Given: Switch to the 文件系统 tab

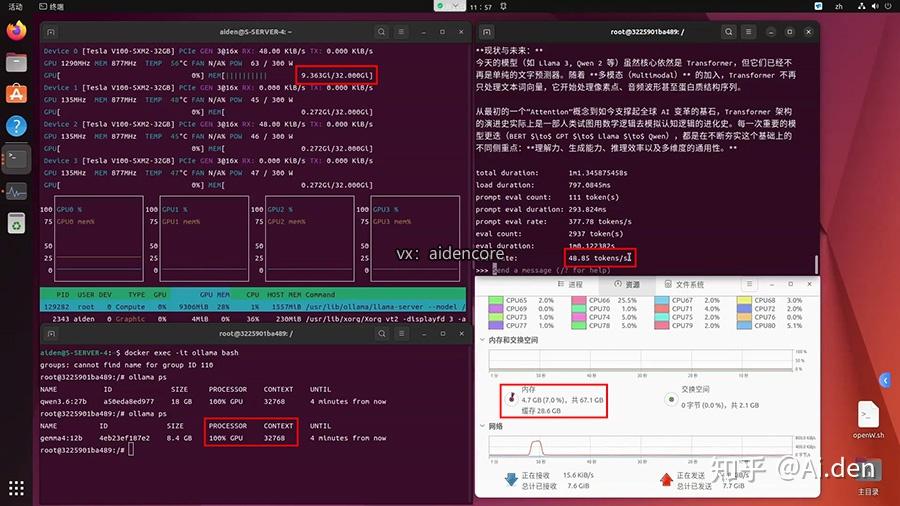Looking at the screenshot, I should 684,285.
